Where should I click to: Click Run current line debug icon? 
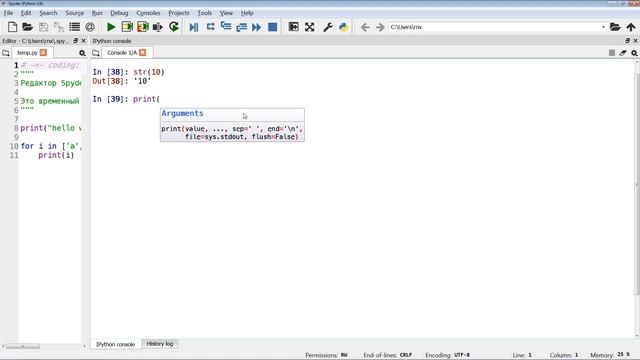click(x=210, y=27)
